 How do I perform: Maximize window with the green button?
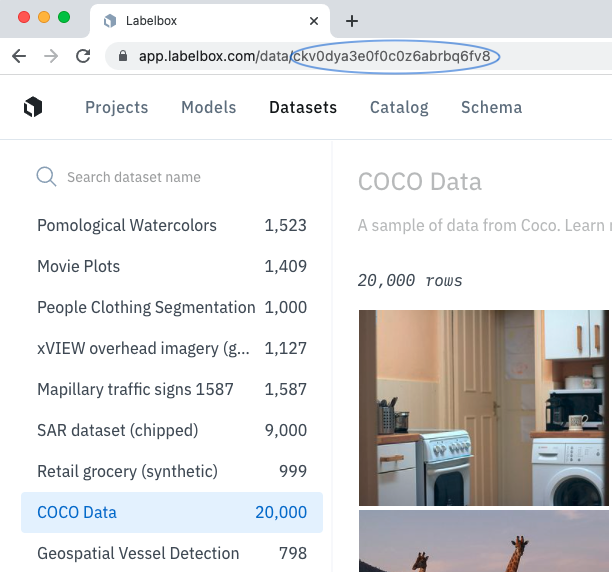64,17
